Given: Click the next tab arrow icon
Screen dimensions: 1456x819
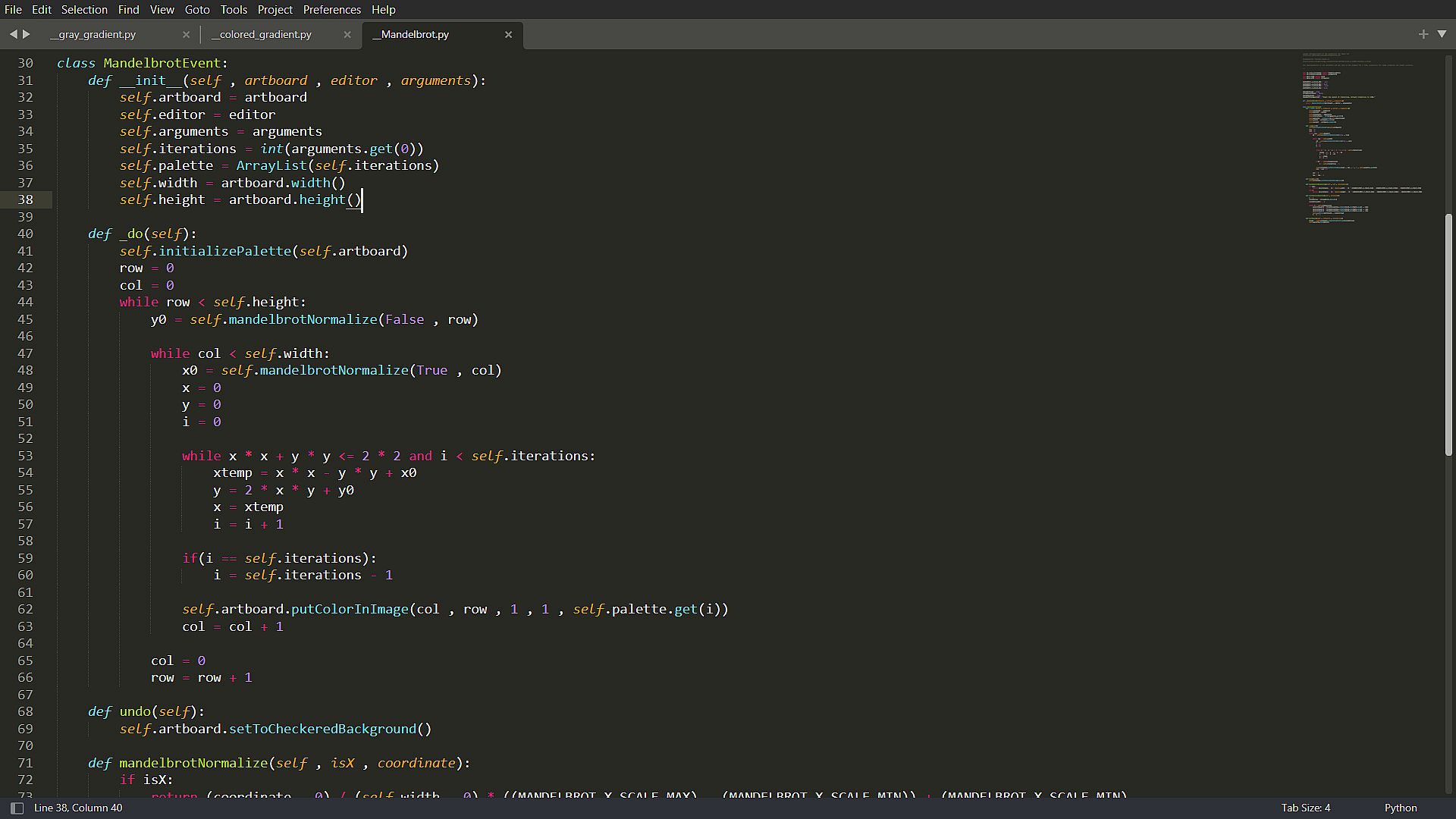Looking at the screenshot, I should coord(27,34).
